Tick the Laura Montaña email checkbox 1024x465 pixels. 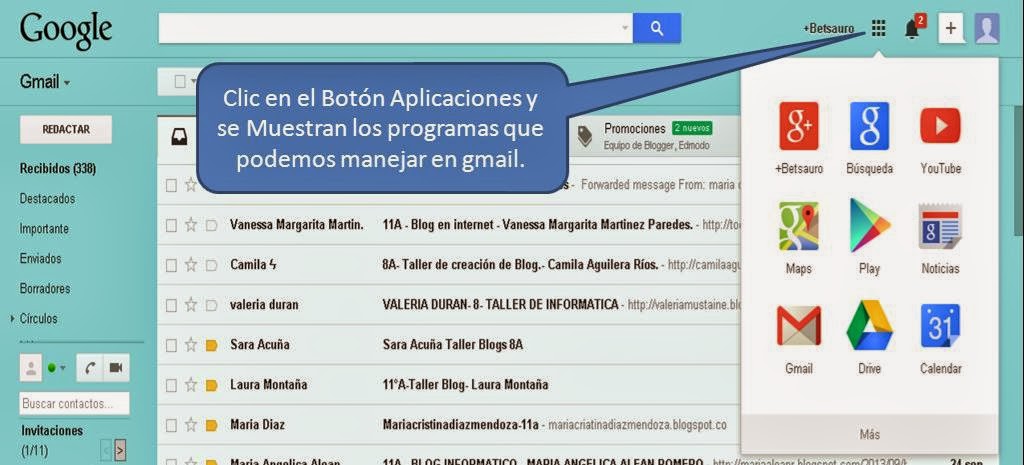pyautogui.click(x=171, y=385)
